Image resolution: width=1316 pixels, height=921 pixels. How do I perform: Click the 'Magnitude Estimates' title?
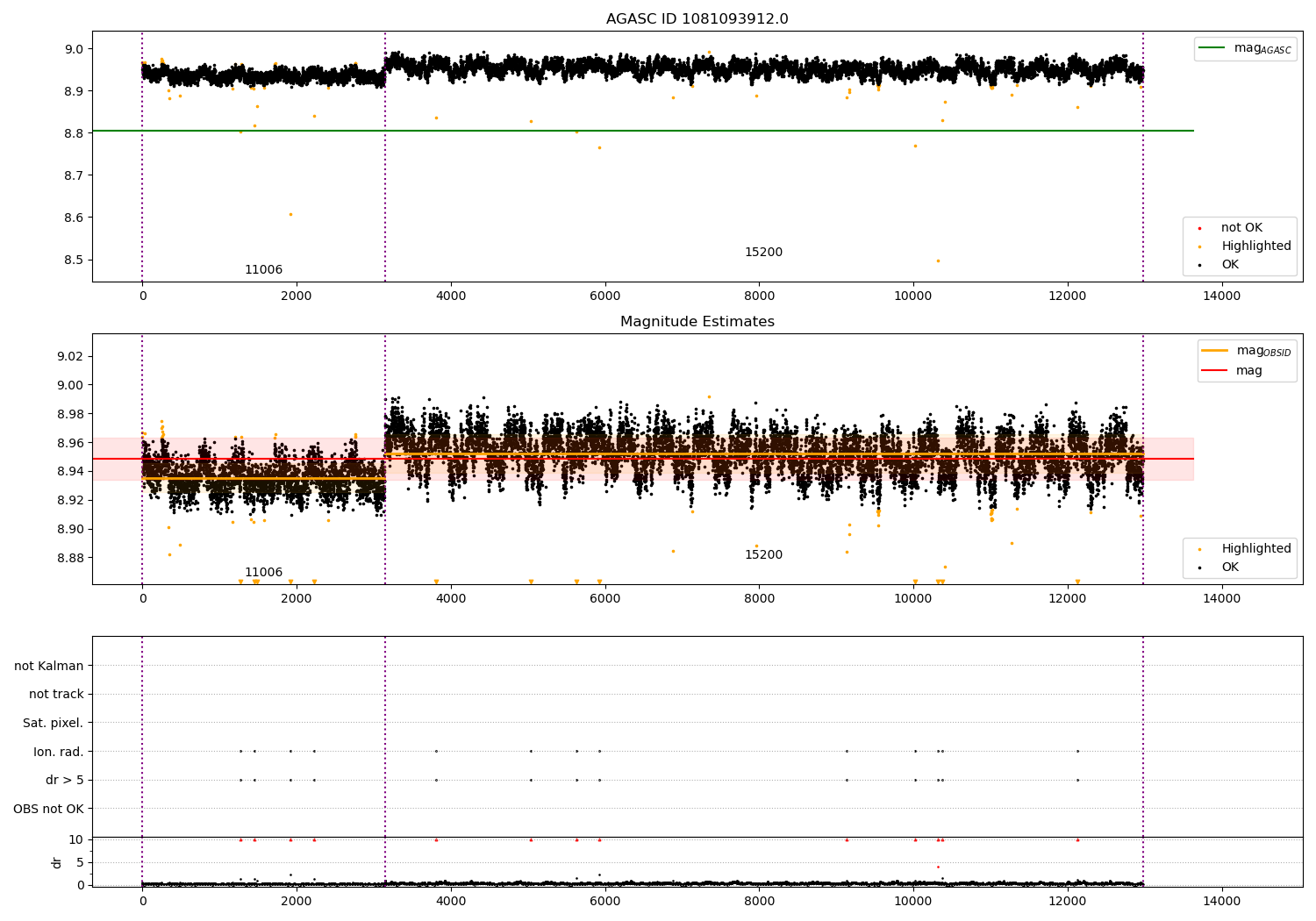697,322
